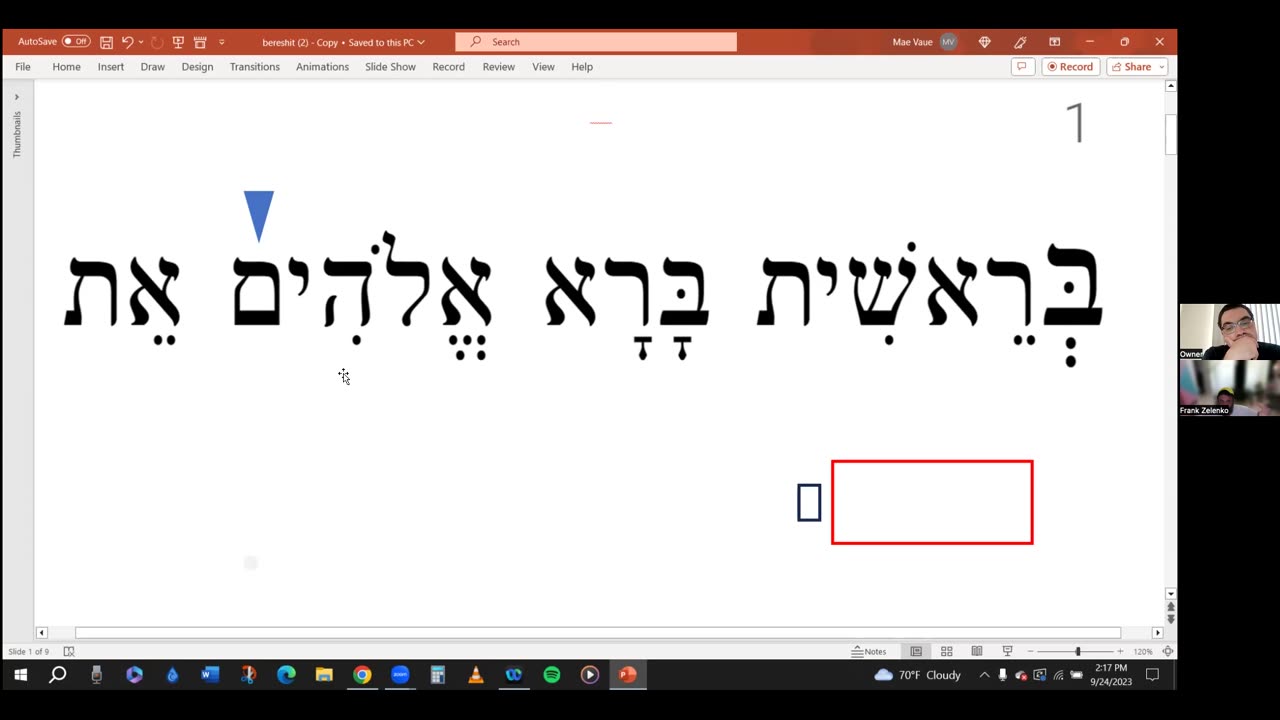Open Microsoft Edge from the taskbar
1280x720 pixels.
click(286, 675)
